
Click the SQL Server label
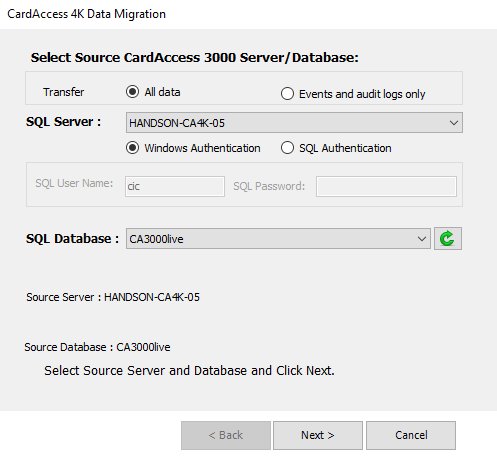click(63, 122)
